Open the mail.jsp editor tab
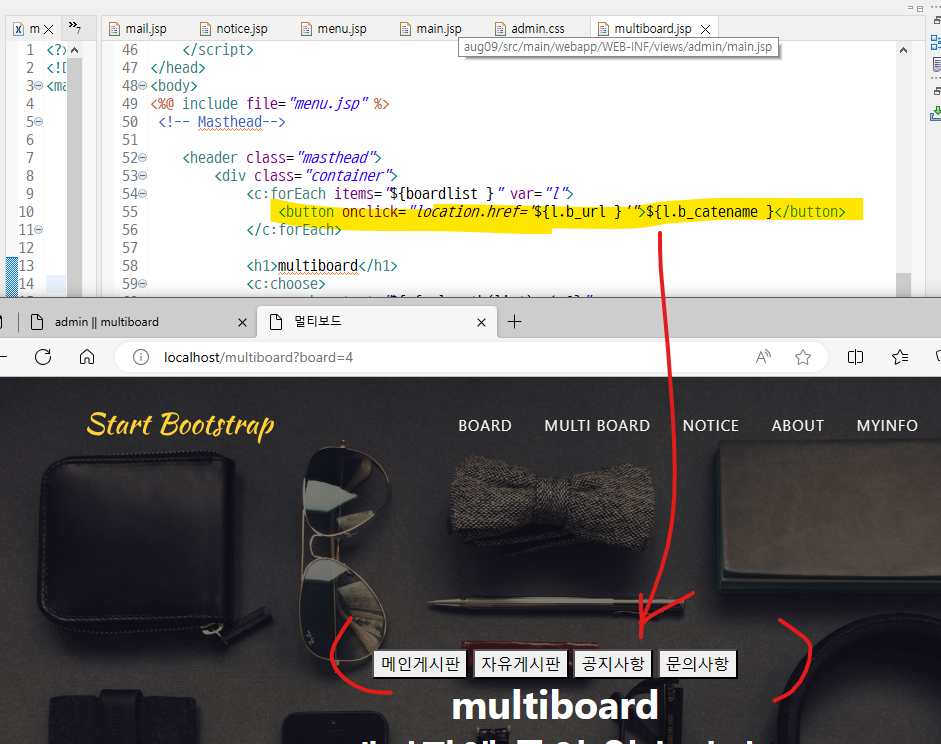Image resolution: width=941 pixels, height=744 pixels. click(x=137, y=28)
